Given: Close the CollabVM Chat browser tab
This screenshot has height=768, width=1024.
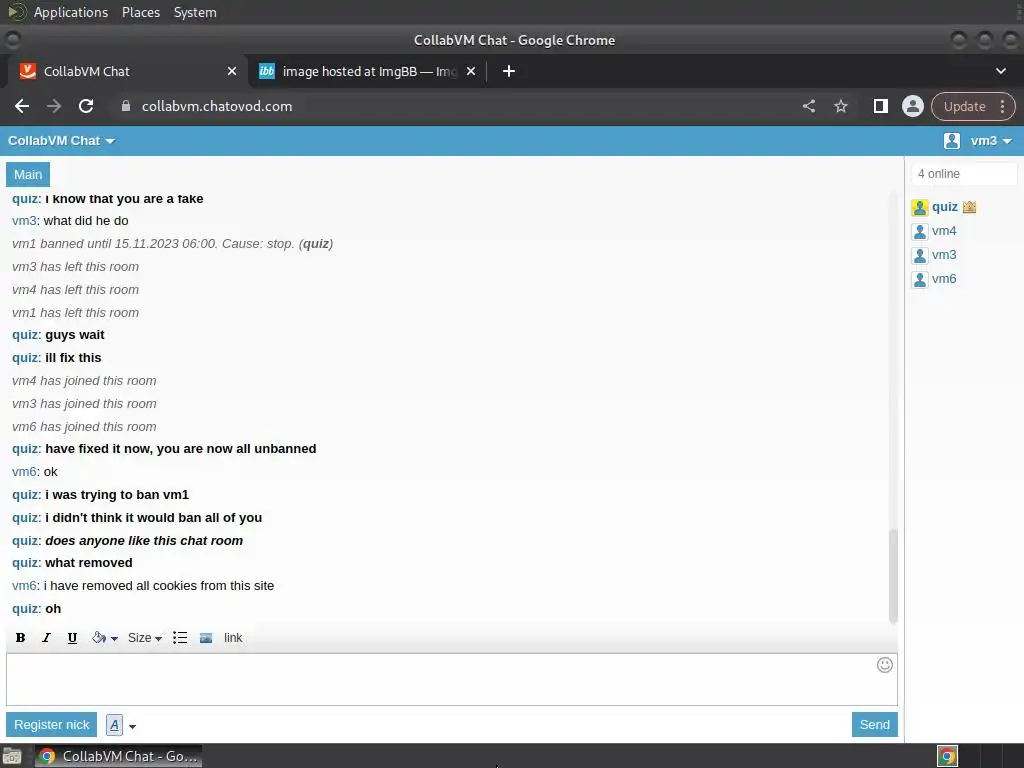Looking at the screenshot, I should point(232,71).
